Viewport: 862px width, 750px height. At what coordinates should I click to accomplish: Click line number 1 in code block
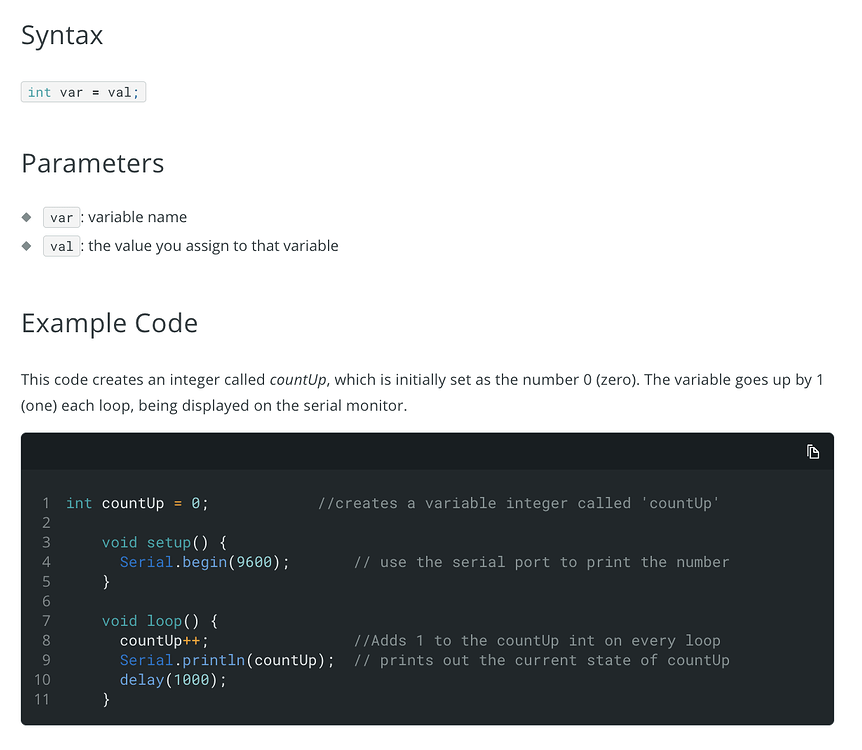coord(46,503)
